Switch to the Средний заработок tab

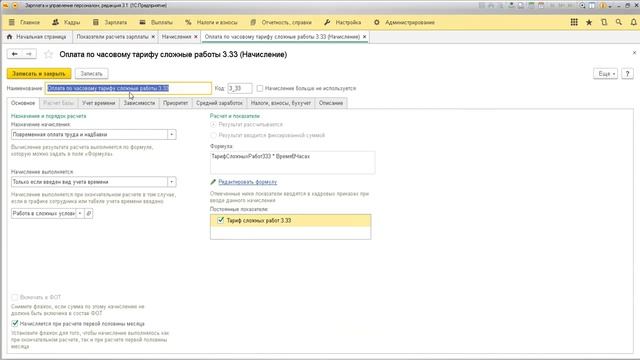[219, 103]
